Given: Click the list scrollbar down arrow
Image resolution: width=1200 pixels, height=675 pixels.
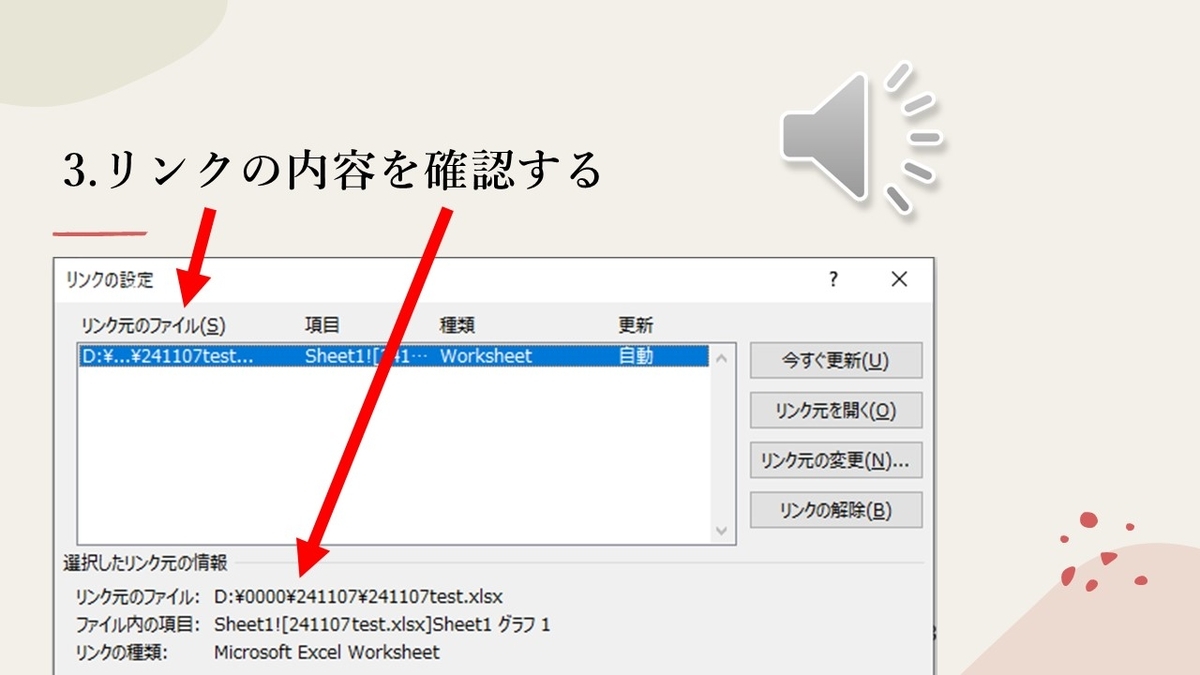Looking at the screenshot, I should pos(723,532).
